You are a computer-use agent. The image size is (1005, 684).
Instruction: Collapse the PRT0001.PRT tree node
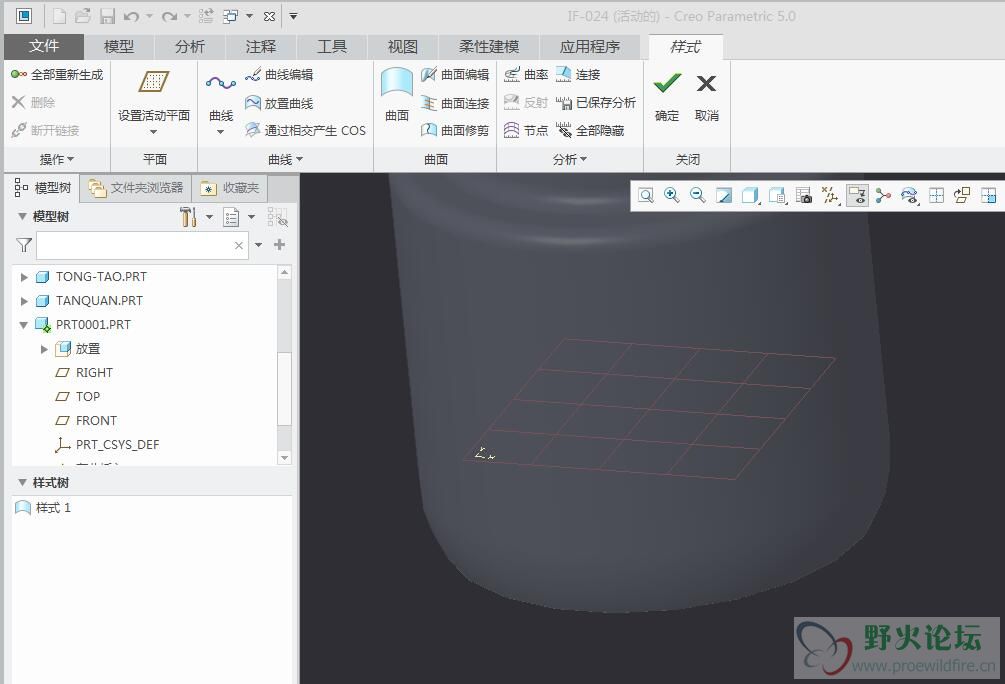25,325
